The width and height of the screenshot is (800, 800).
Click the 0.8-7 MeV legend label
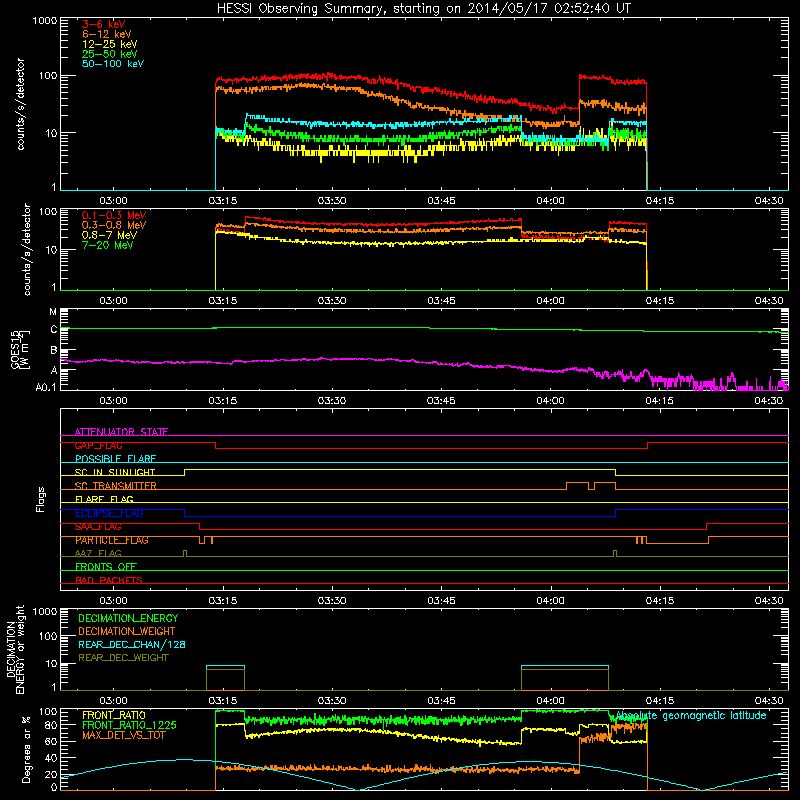(x=109, y=235)
